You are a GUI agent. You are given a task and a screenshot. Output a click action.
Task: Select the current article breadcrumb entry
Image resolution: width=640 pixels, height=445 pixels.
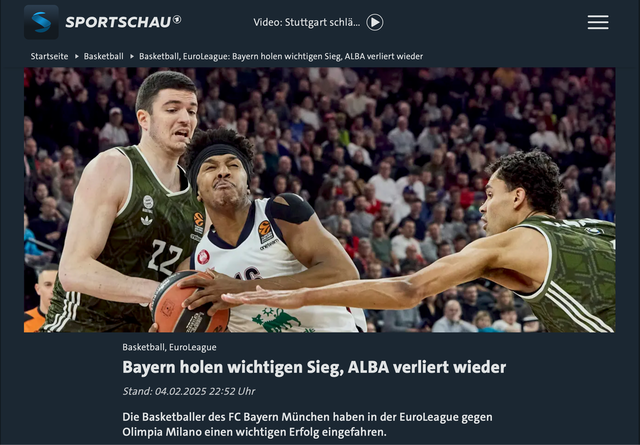(x=281, y=56)
